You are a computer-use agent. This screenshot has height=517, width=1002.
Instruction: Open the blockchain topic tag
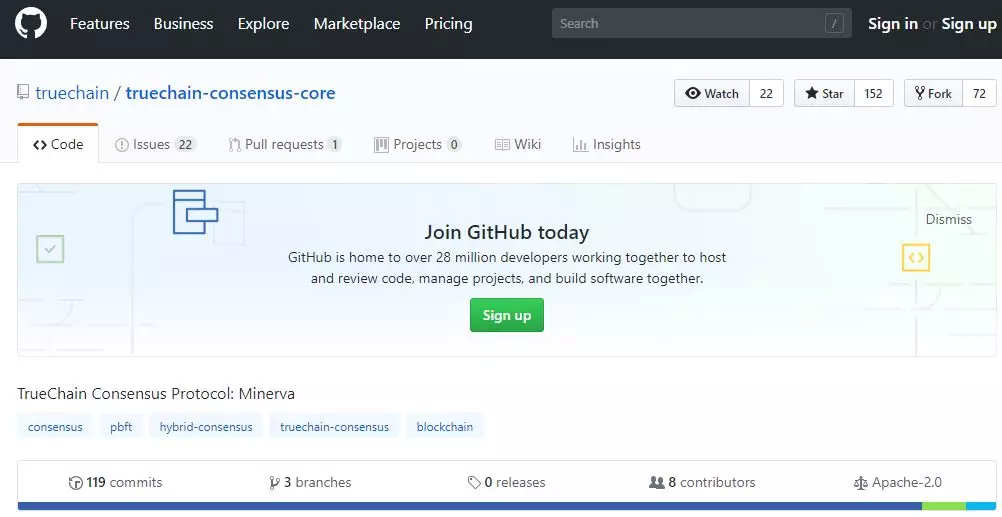445,426
